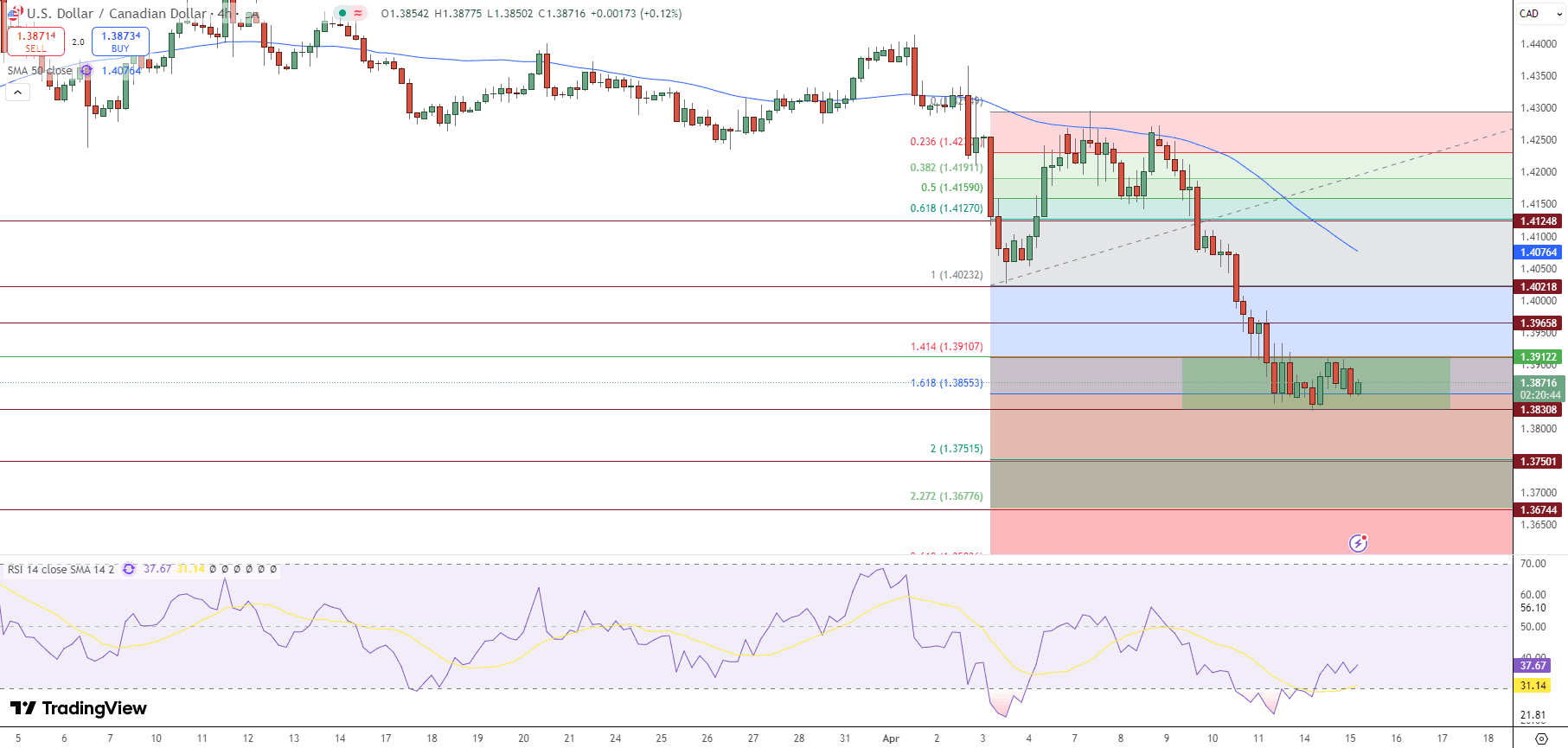This screenshot has width=1568, height=748.
Task: Click the SELL price button 1.38714
Action: pos(36,42)
